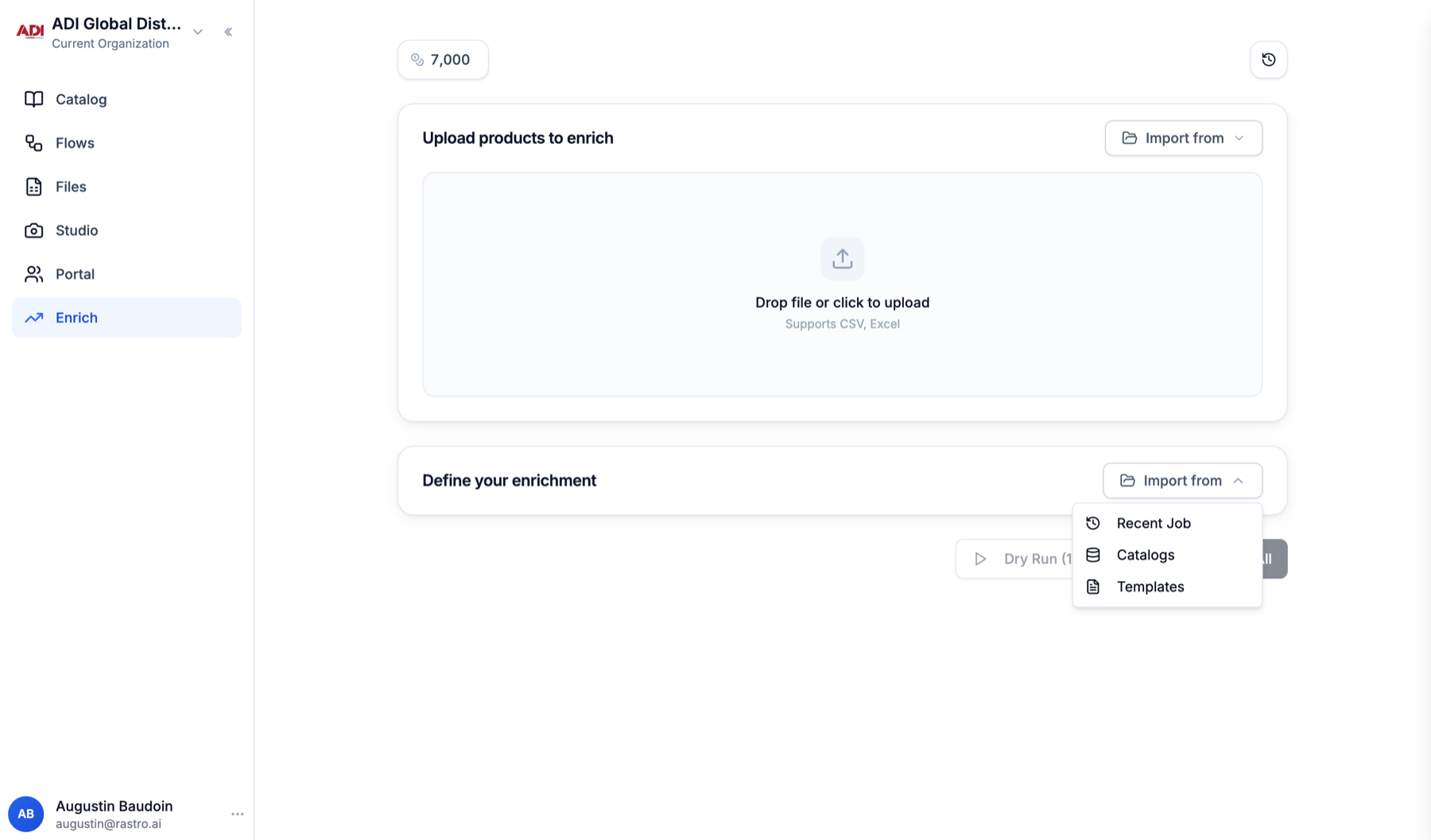Navigate to Portal in the sidebar
The height and width of the screenshot is (840, 1431).
point(126,274)
